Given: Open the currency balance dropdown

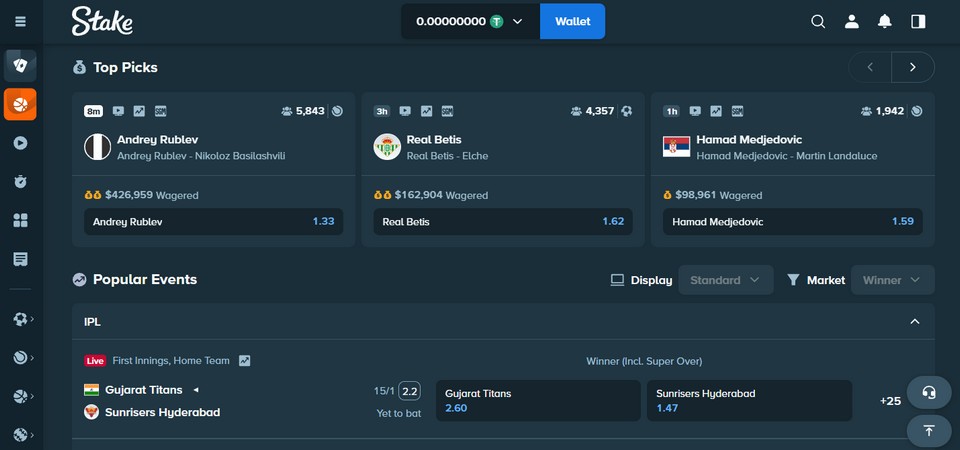Looking at the screenshot, I should pos(470,21).
